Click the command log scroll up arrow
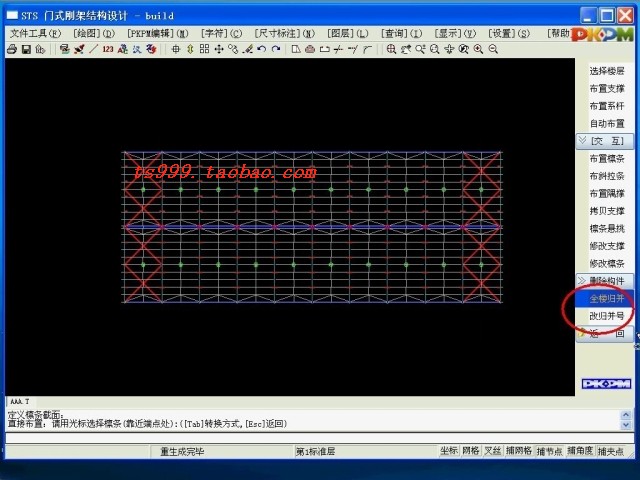 point(626,416)
